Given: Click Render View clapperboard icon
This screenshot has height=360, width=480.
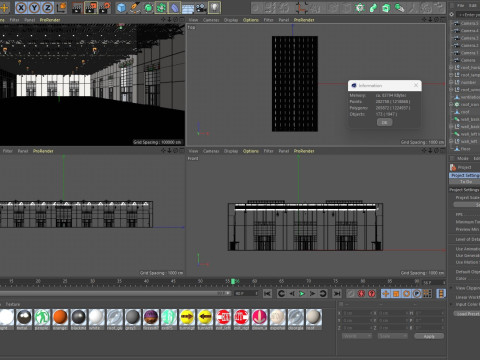Looking at the screenshot, I should tap(77, 7).
